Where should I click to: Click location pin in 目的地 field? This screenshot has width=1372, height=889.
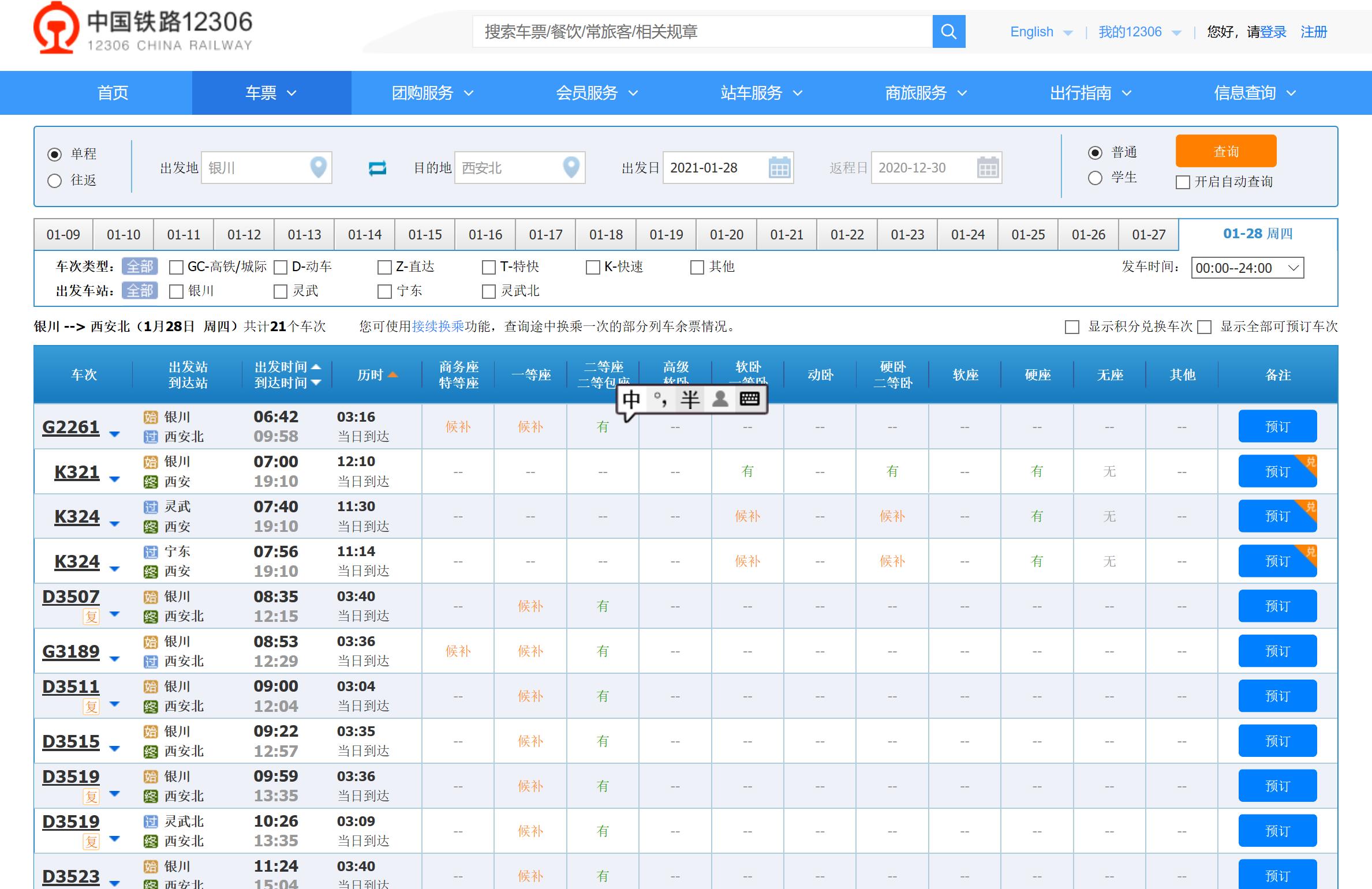[571, 167]
